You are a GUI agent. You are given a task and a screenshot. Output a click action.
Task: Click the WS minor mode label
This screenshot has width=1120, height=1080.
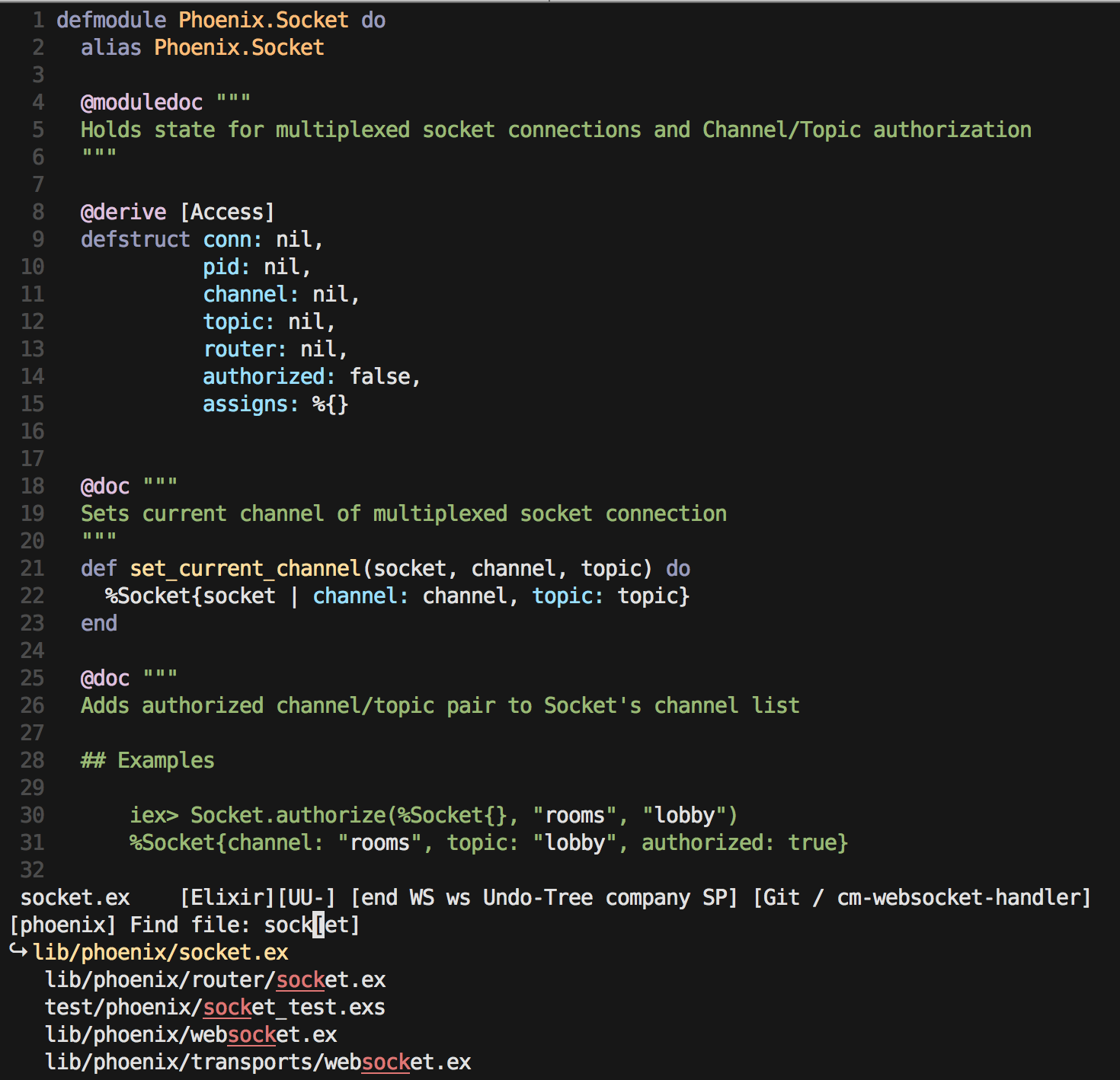421,897
